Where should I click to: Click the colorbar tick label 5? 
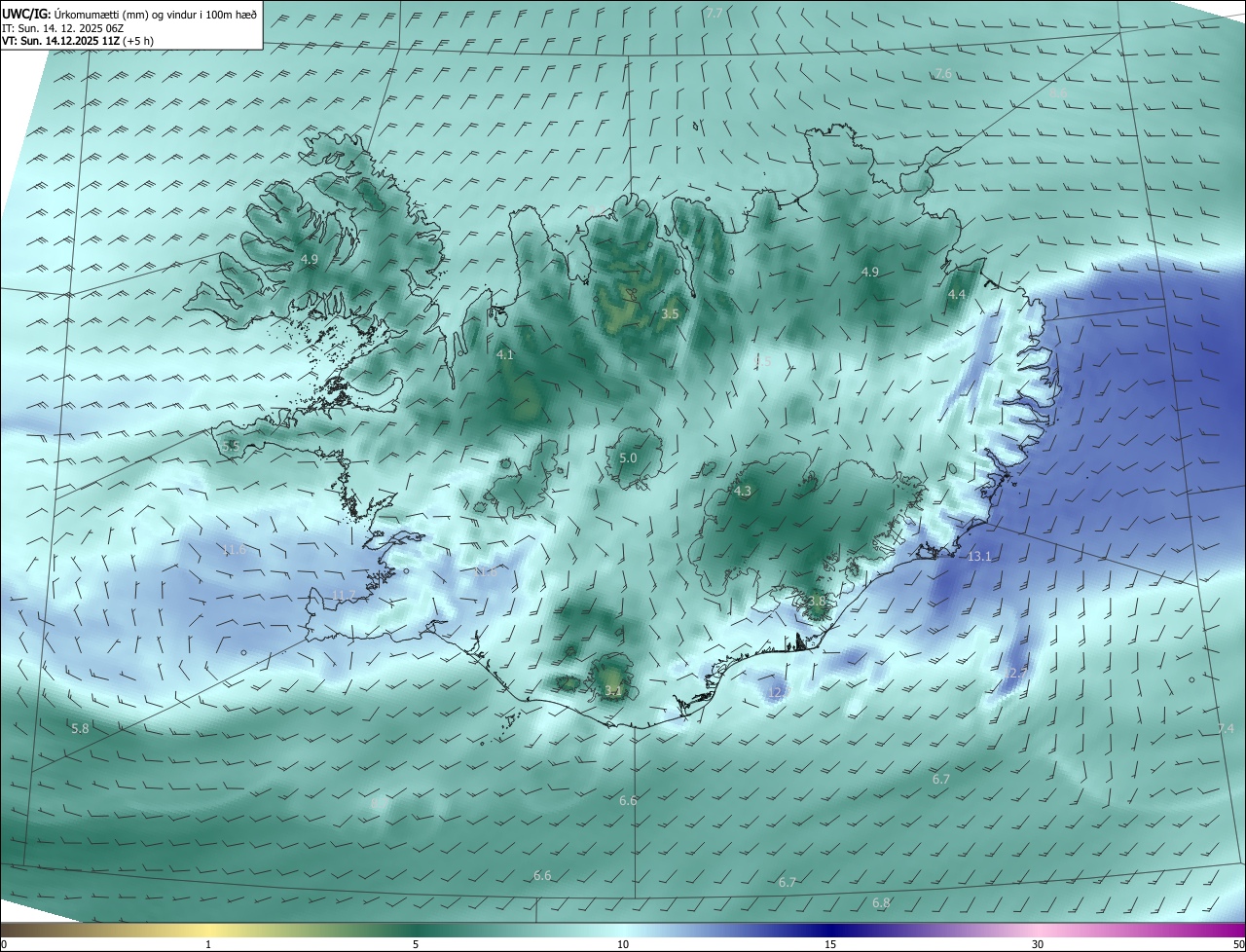pyautogui.click(x=416, y=944)
